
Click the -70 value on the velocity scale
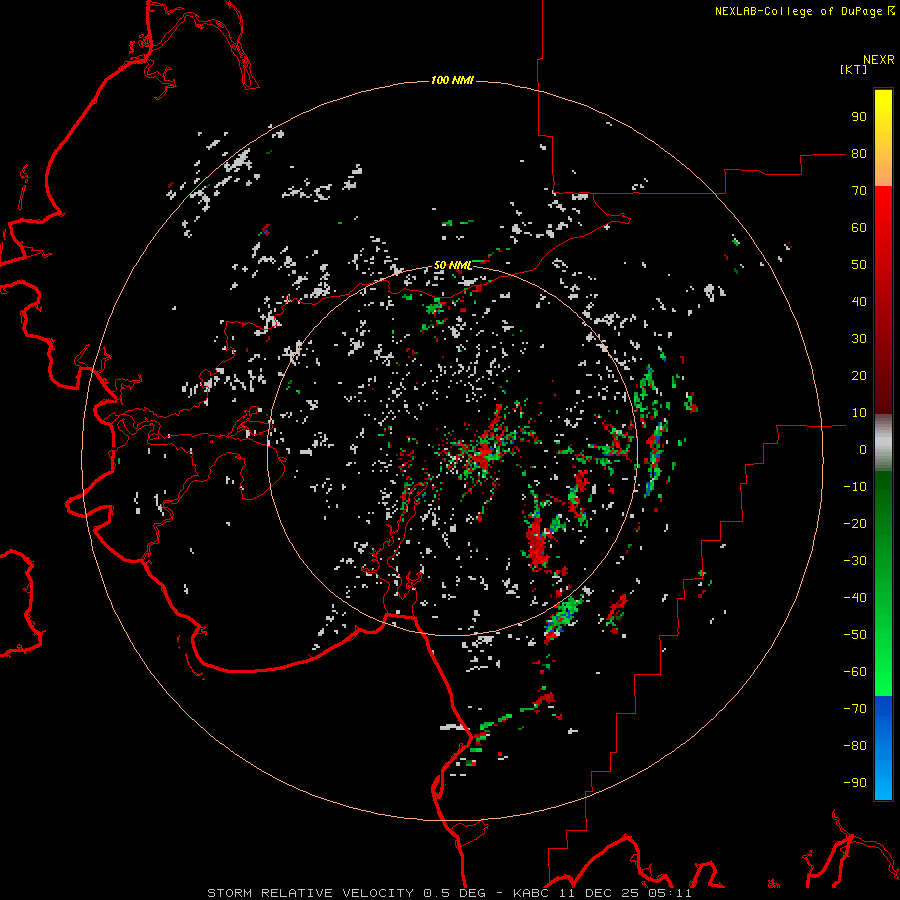pyautogui.click(x=855, y=709)
